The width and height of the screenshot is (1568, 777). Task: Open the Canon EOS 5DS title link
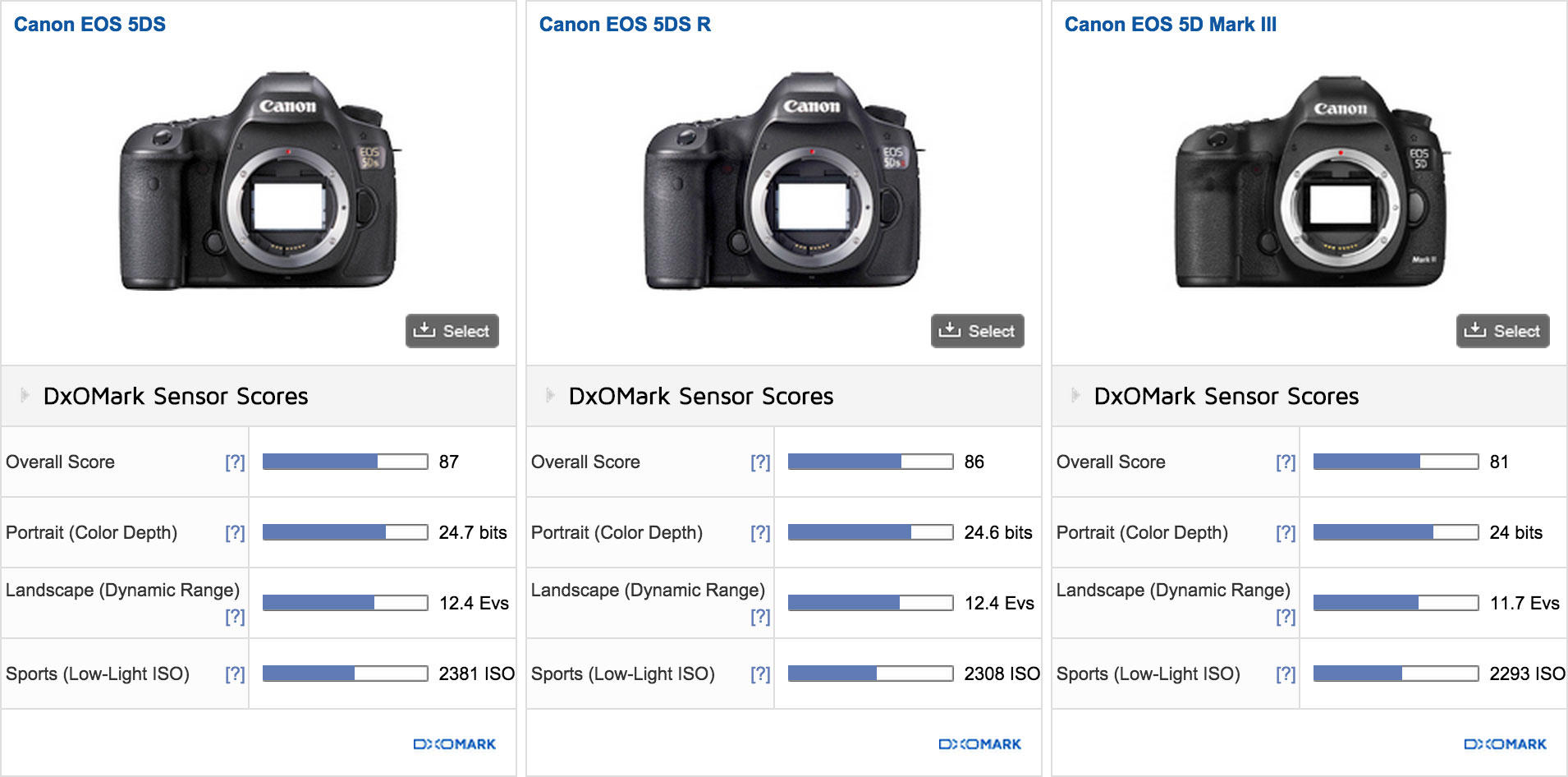pyautogui.click(x=89, y=25)
